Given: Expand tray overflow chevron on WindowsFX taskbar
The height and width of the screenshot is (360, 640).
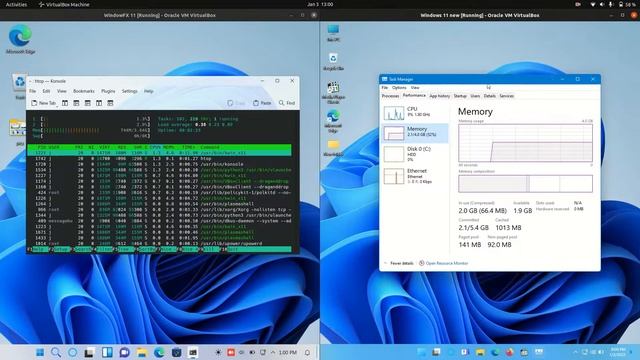Looking at the screenshot, I should click(273, 352).
